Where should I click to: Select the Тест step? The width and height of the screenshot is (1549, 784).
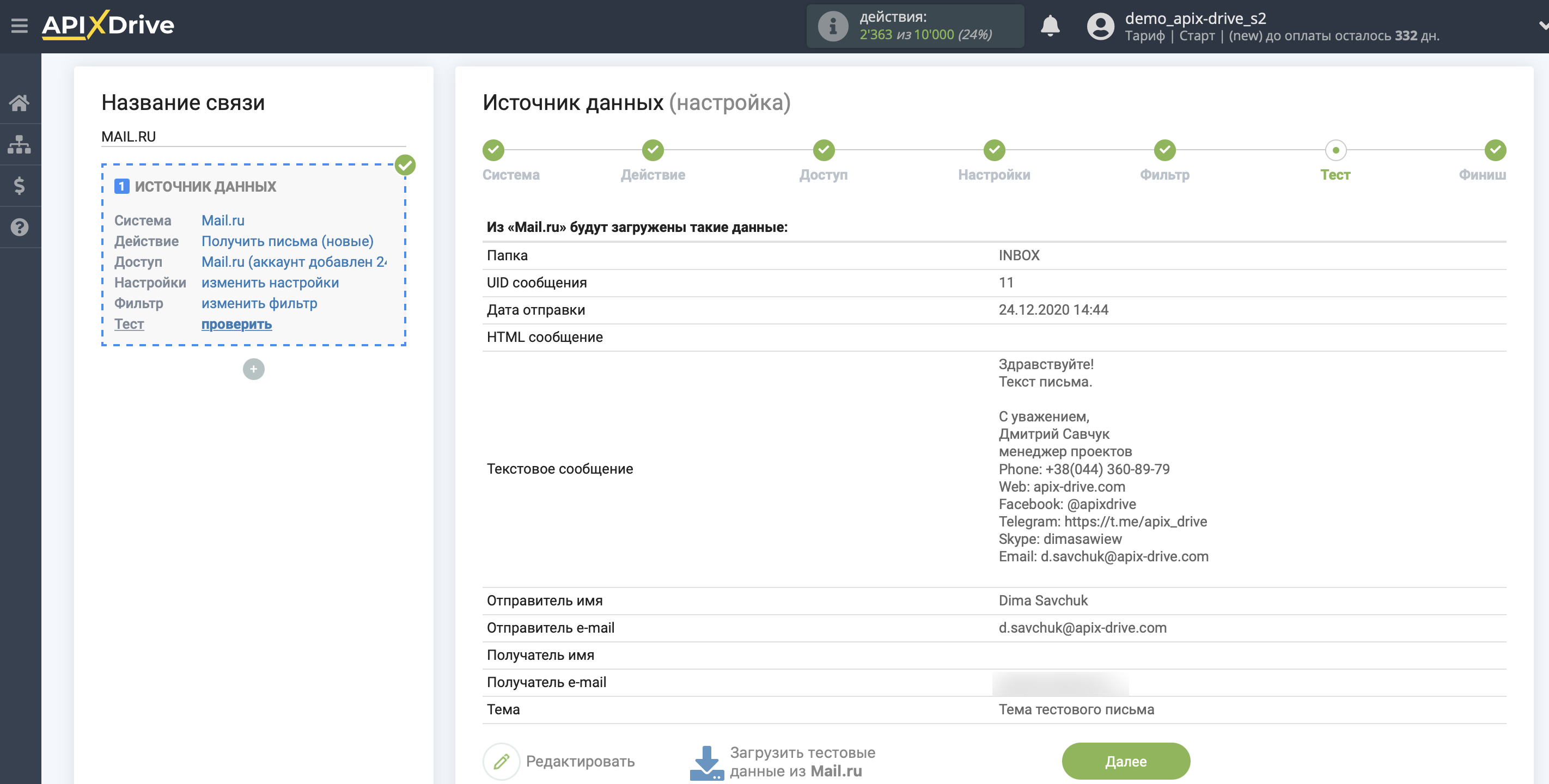[1335, 150]
